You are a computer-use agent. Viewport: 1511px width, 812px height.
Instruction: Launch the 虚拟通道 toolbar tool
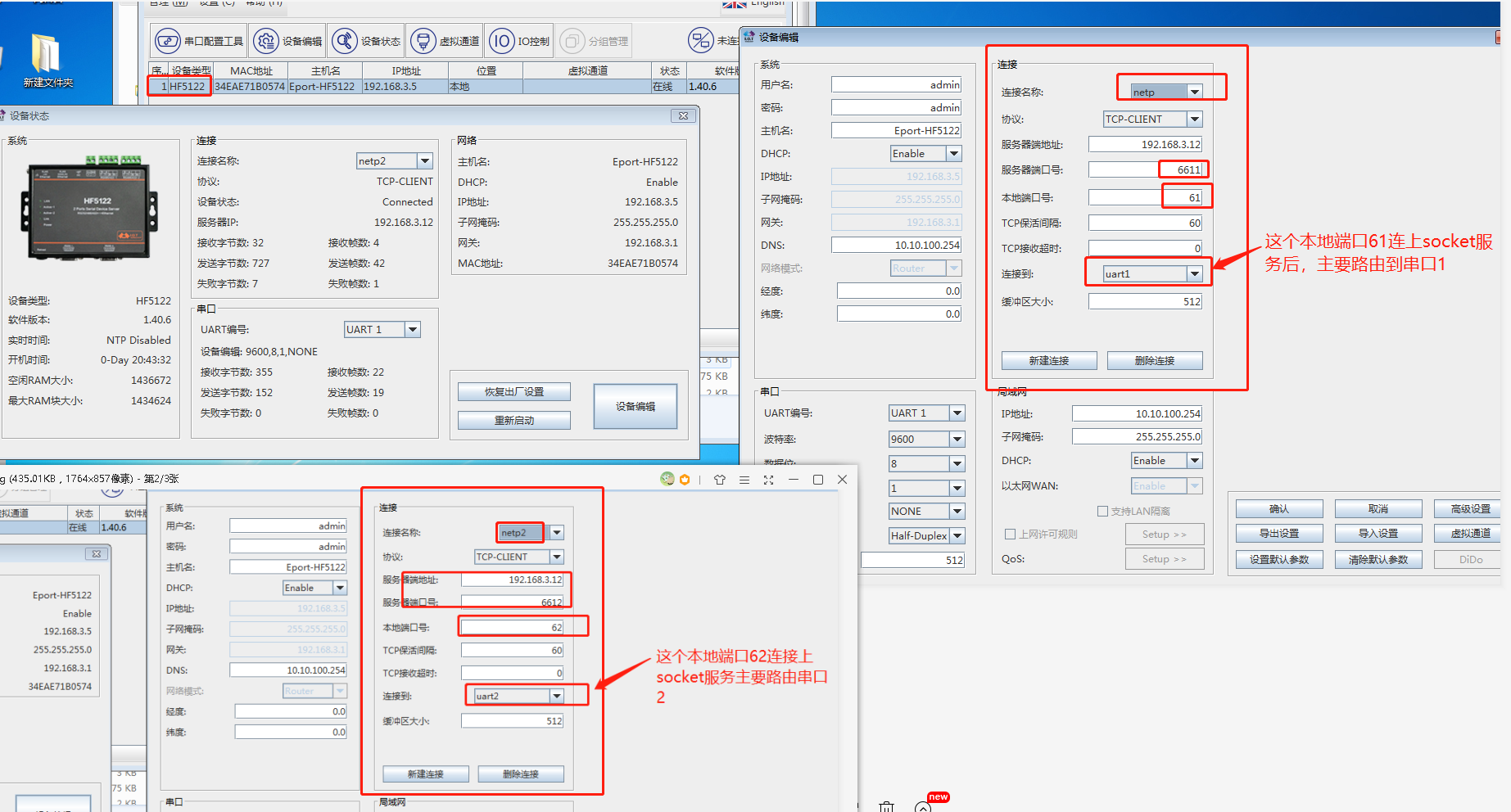445,41
